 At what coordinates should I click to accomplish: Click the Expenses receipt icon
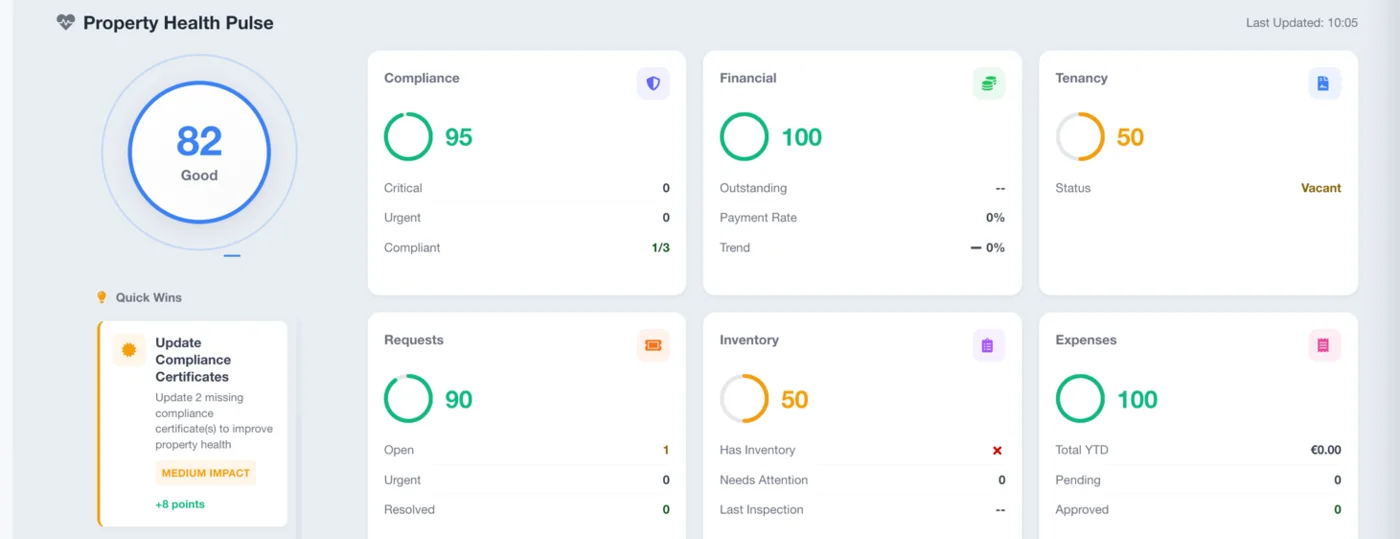coord(1324,346)
